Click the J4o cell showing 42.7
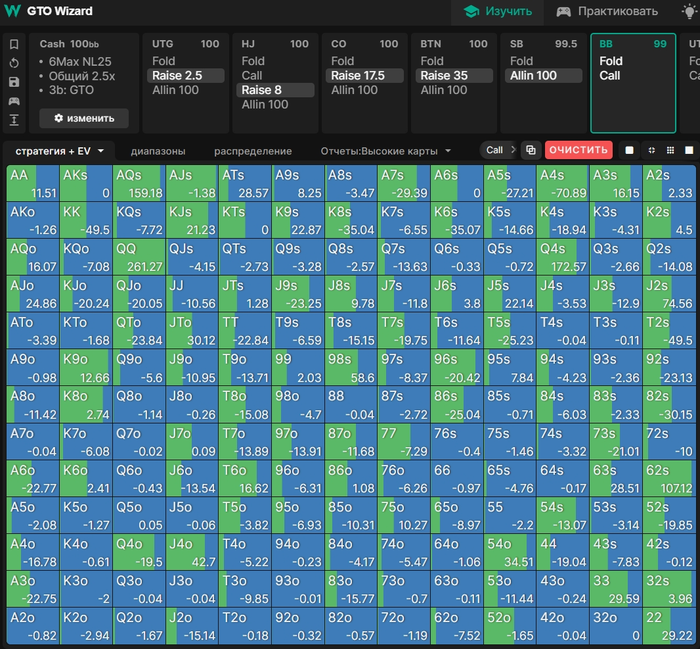The image size is (700, 649). click(x=192, y=553)
